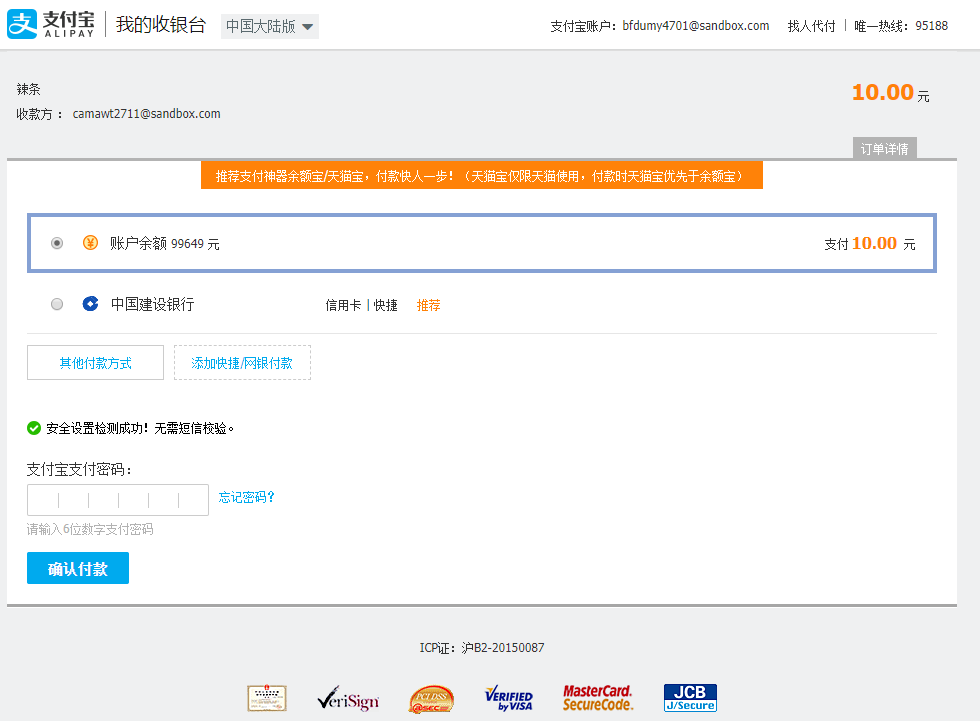
Task: Click the 我的收银台 heading
Action: 161,24
